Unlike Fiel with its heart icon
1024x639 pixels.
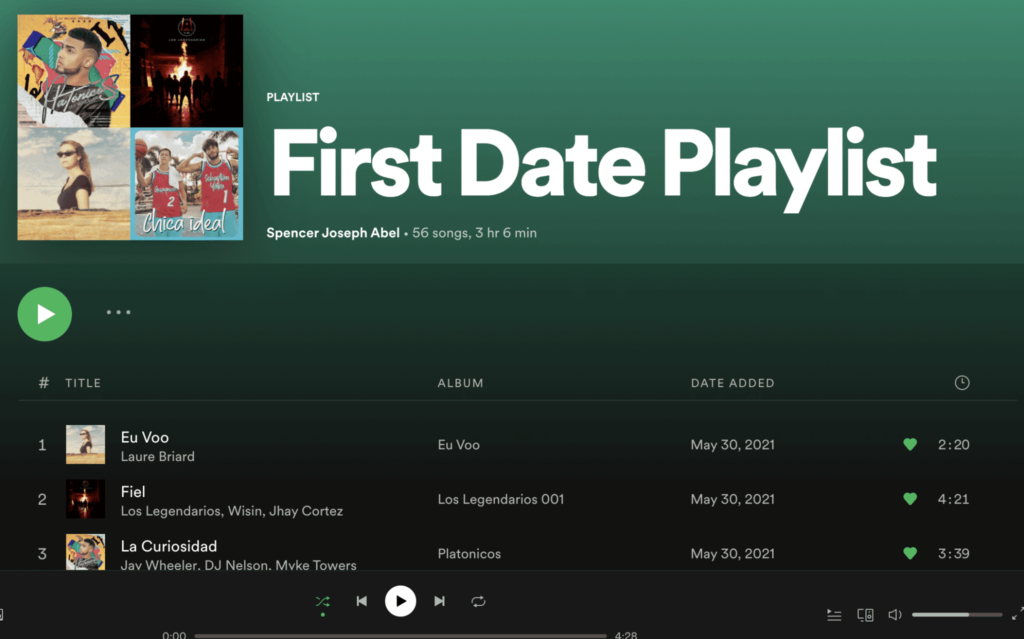[x=910, y=499]
